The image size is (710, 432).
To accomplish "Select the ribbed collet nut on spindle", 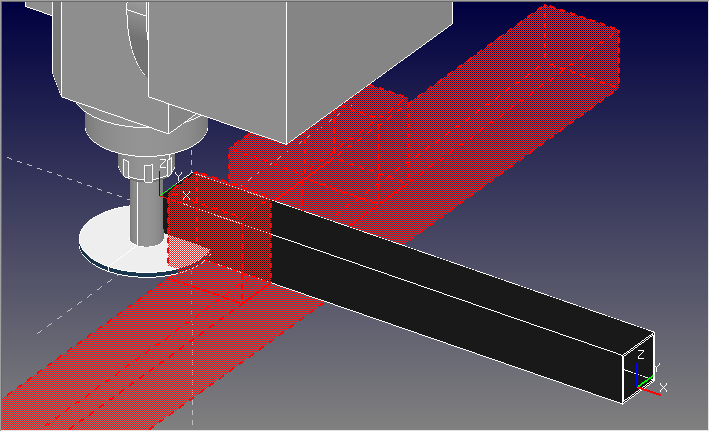I will pyautogui.click(x=140, y=169).
